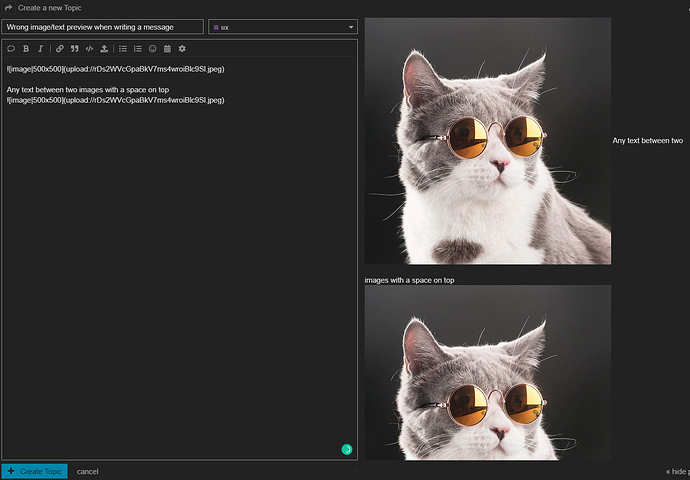Click the speech bubble quote whole post icon
Viewport: 690px width, 480px height.
point(11,49)
